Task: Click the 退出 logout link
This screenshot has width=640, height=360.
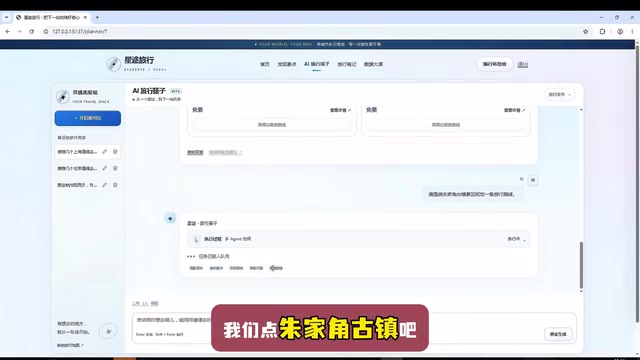Action: click(523, 64)
